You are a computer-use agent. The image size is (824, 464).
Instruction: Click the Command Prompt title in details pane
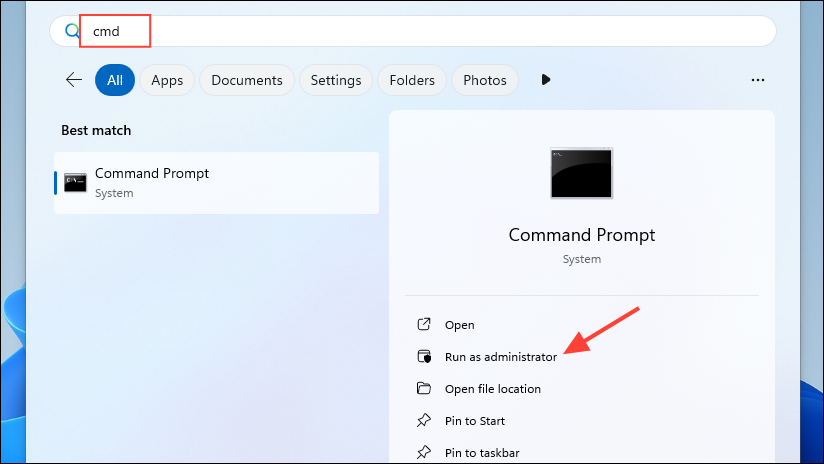(582, 235)
